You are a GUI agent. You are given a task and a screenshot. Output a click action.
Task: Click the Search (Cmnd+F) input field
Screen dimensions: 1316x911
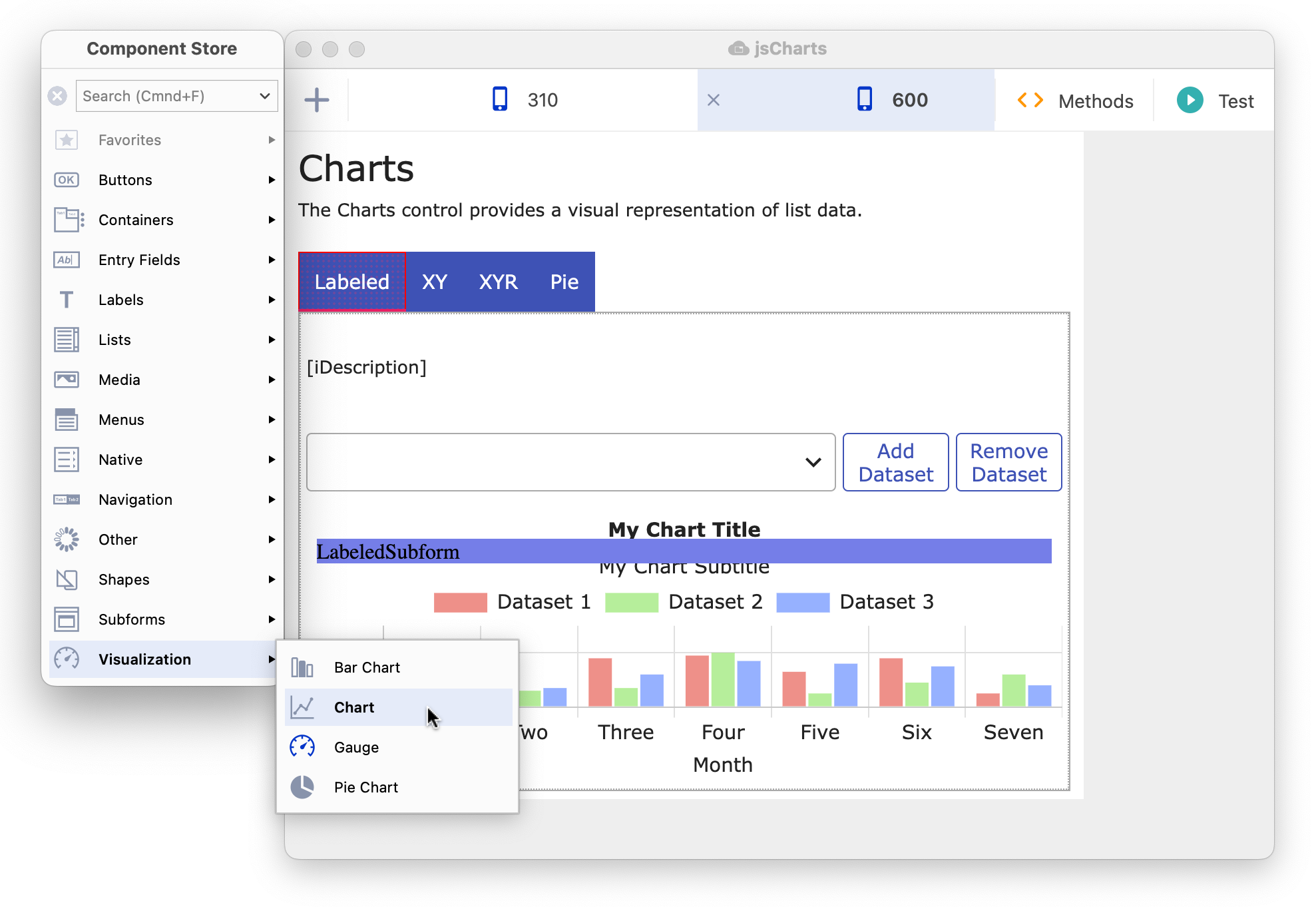click(x=177, y=96)
